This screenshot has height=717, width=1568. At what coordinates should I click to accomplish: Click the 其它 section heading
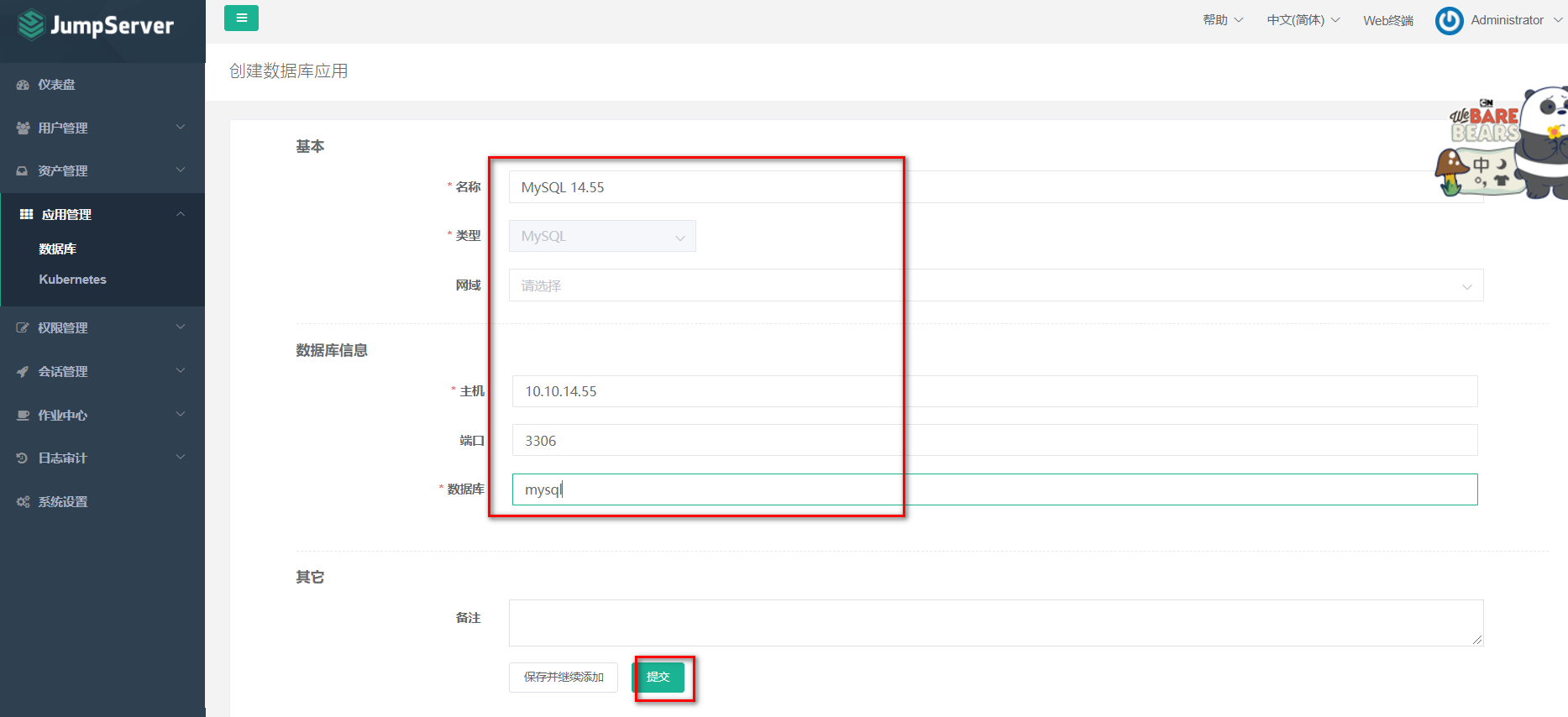pos(310,578)
